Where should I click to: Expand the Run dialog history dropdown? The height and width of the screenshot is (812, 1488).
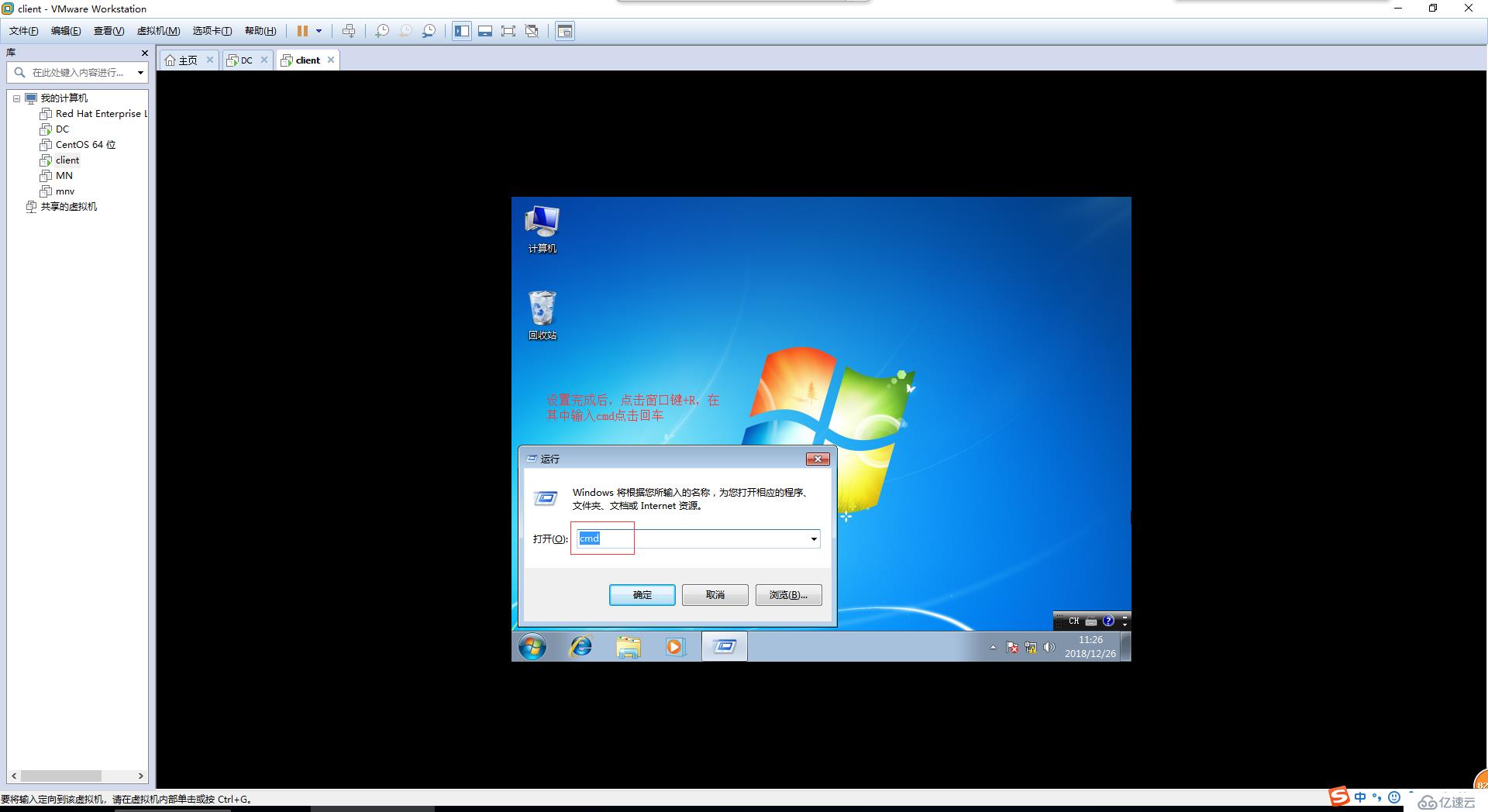coord(814,538)
